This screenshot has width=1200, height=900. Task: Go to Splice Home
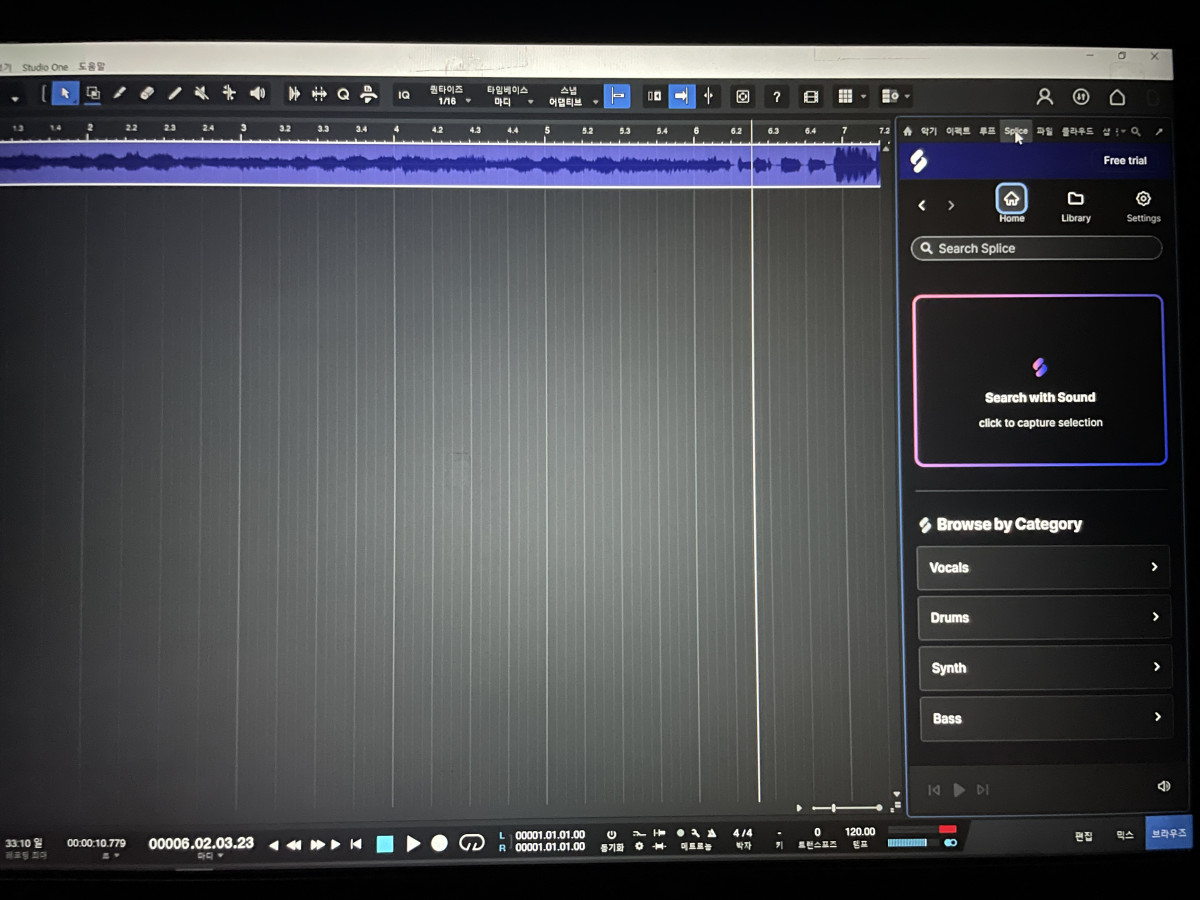pos(1011,205)
